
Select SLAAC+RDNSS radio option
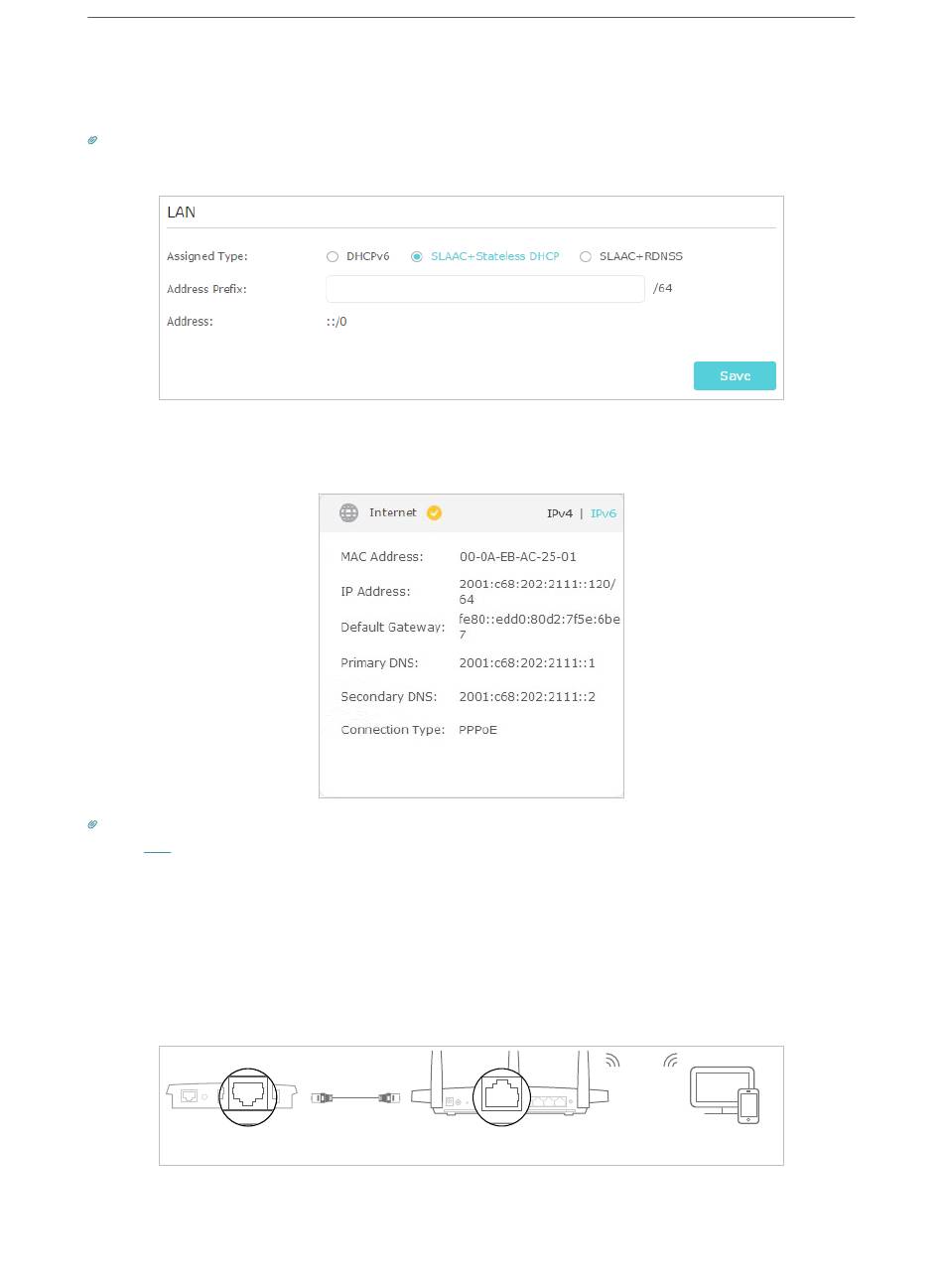586,256
